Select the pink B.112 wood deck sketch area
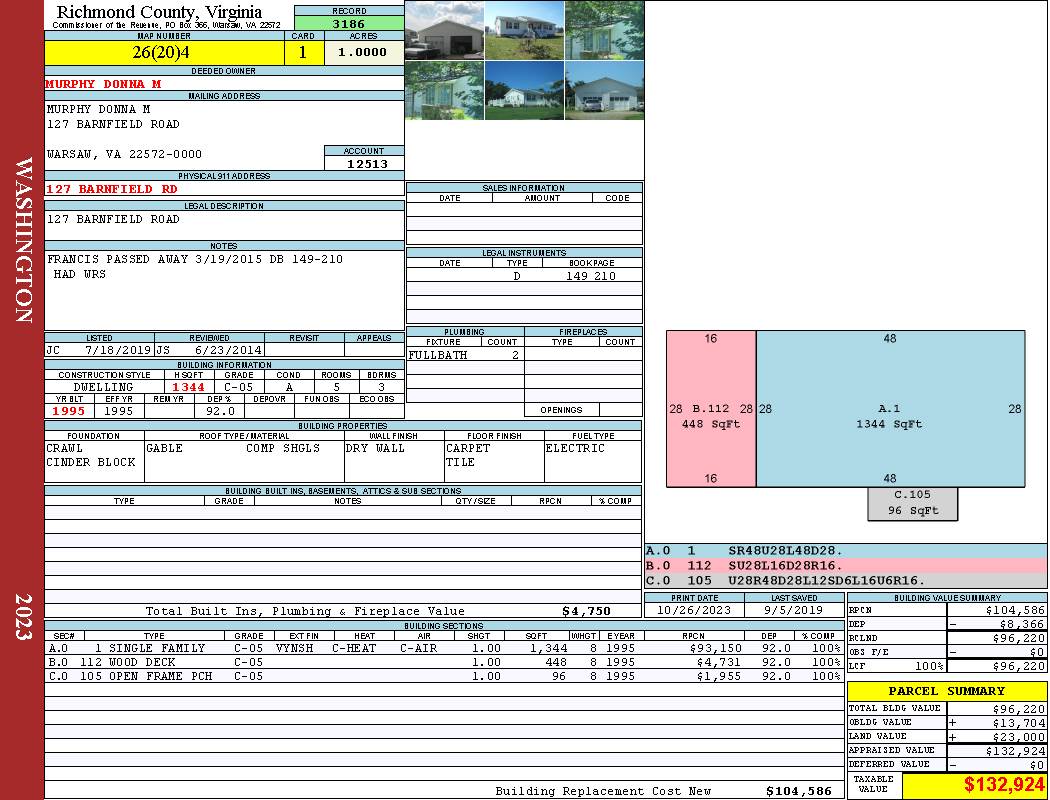This screenshot has height=800, width=1050. click(x=711, y=408)
